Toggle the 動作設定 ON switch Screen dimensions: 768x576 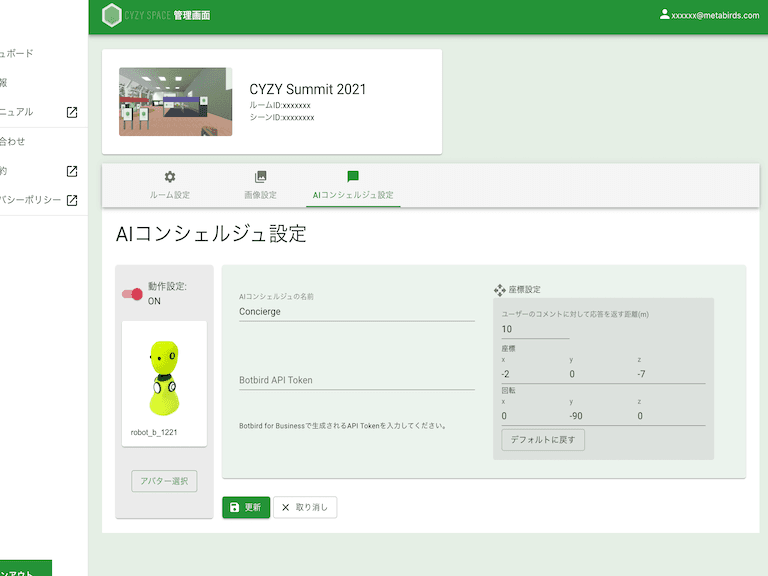coord(132,294)
